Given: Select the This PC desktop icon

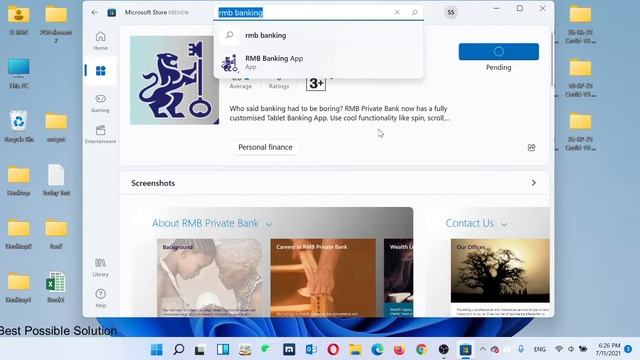Looking at the screenshot, I should click(19, 73).
